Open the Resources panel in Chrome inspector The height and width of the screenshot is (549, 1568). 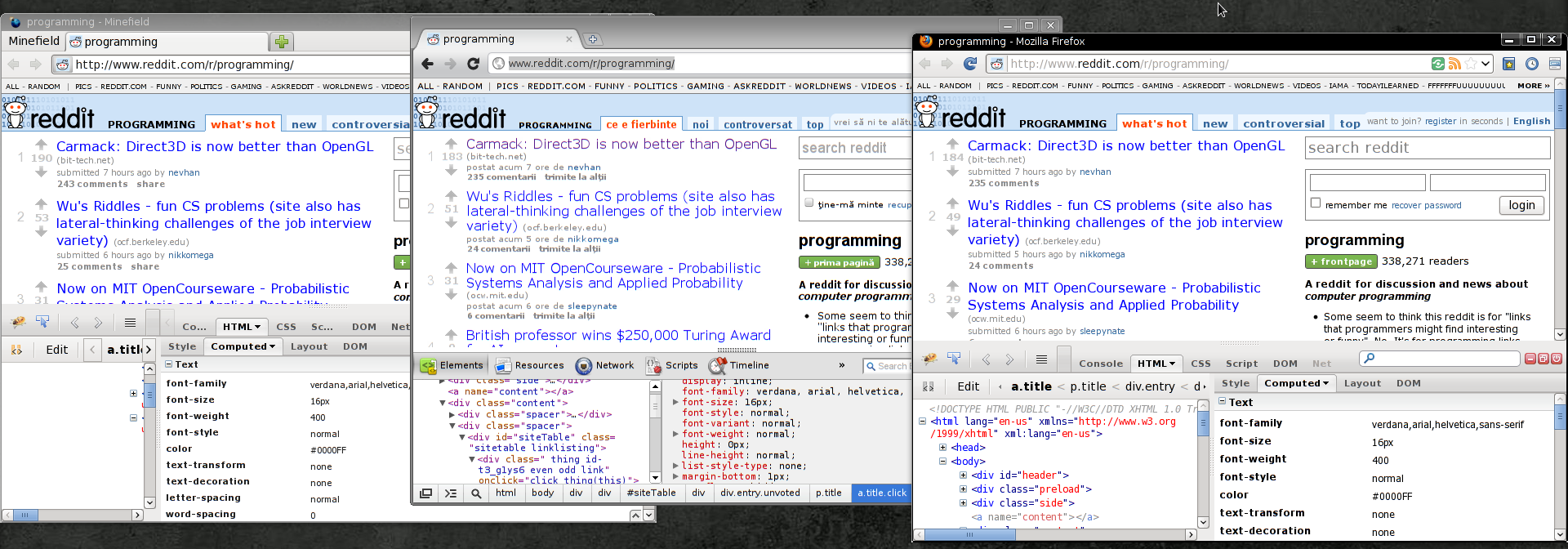(x=530, y=365)
